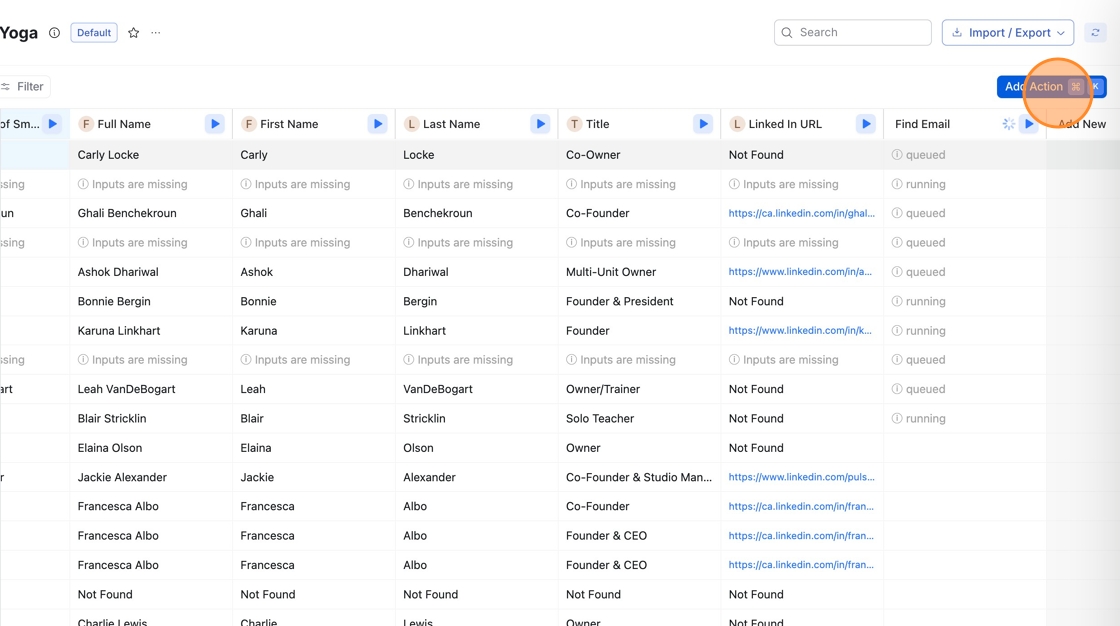Open Jackie Alexander's LinkedIn pulse link
The image size is (1120, 626).
point(801,477)
